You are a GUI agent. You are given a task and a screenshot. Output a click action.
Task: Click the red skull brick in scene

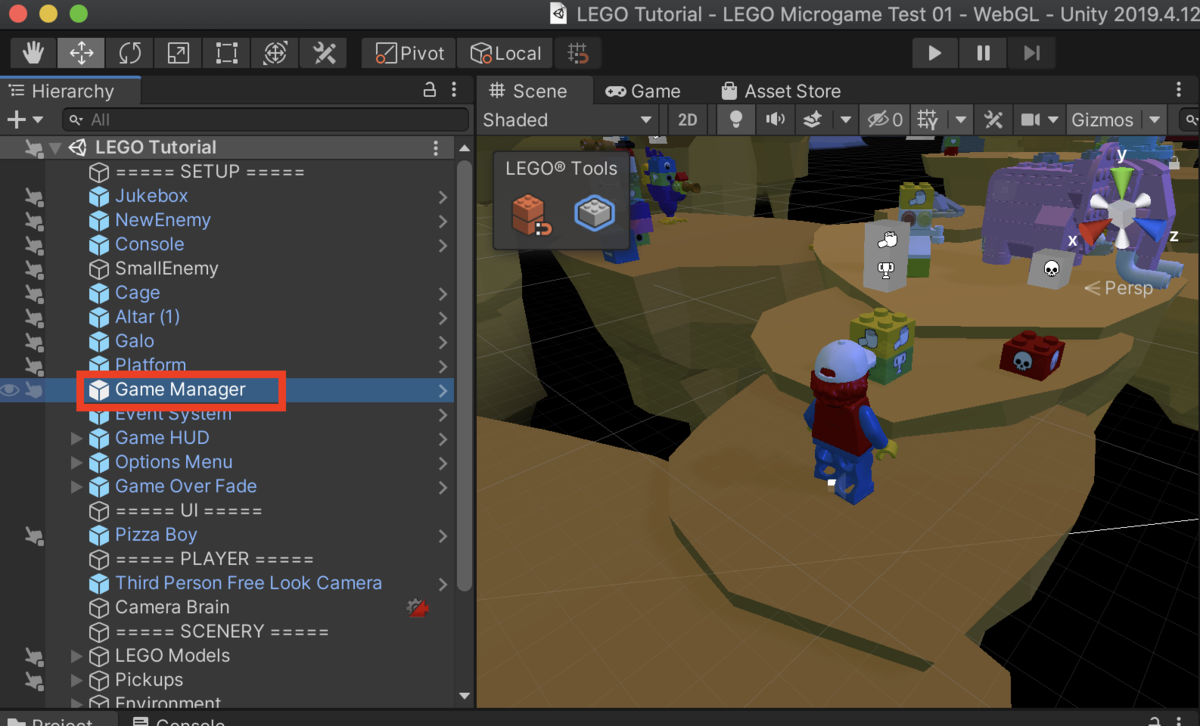click(x=1031, y=357)
